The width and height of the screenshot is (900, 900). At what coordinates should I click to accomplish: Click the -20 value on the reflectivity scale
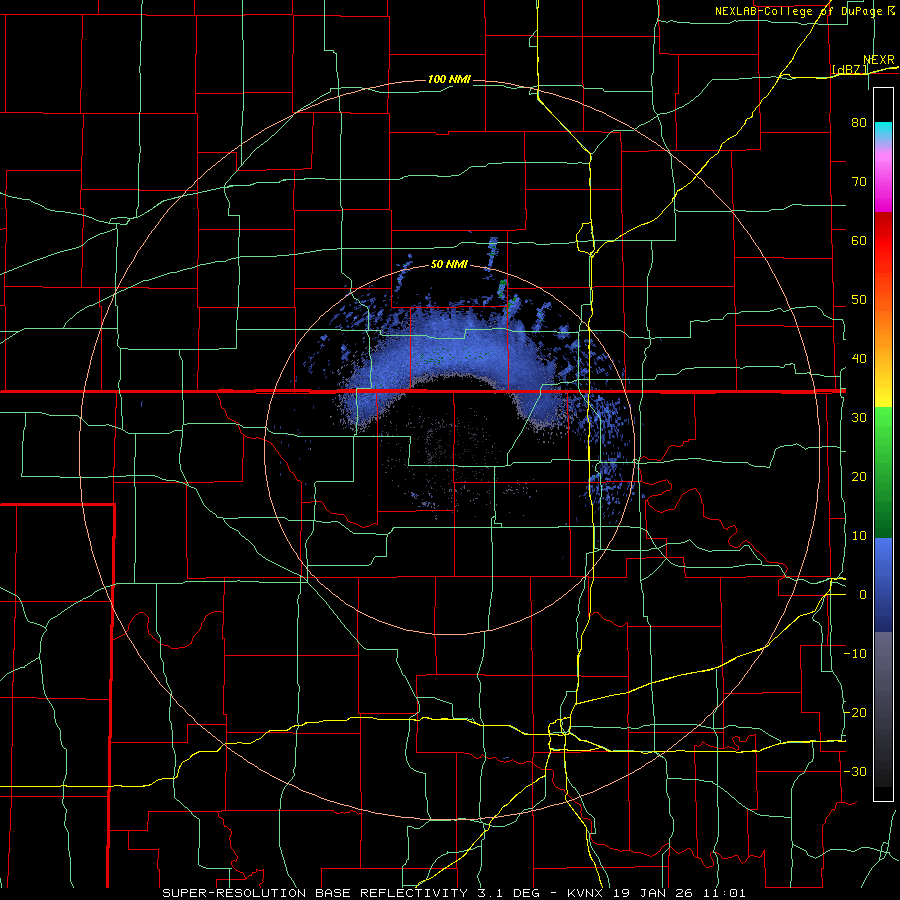(855, 713)
